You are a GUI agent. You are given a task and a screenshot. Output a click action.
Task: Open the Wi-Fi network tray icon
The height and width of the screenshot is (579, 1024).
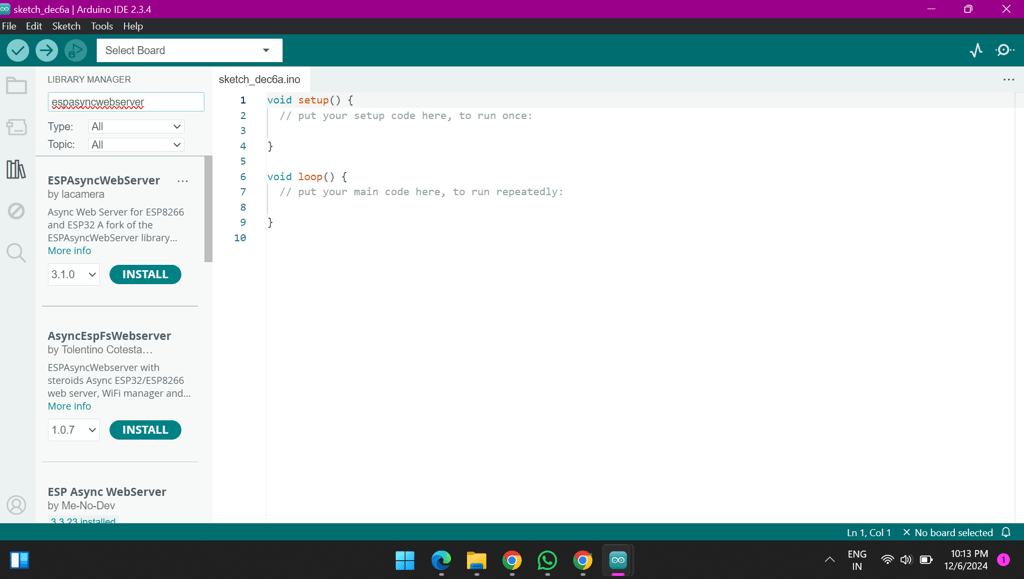[x=887, y=559]
